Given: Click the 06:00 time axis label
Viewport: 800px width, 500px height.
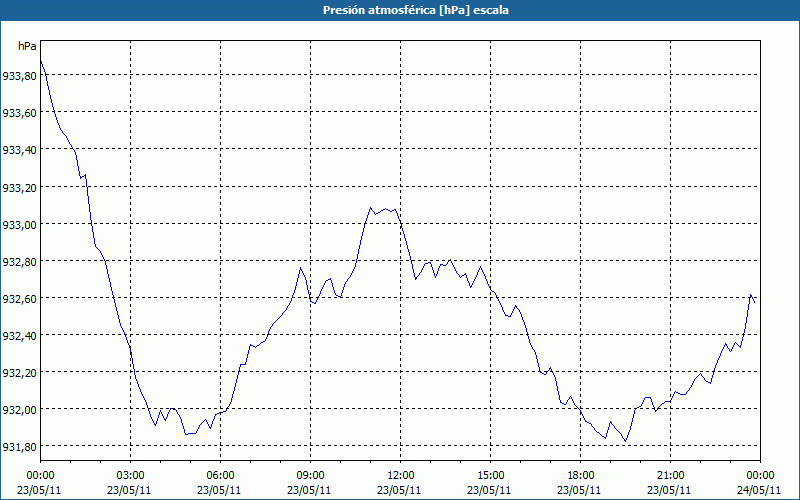Looking at the screenshot, I should click(220, 476).
